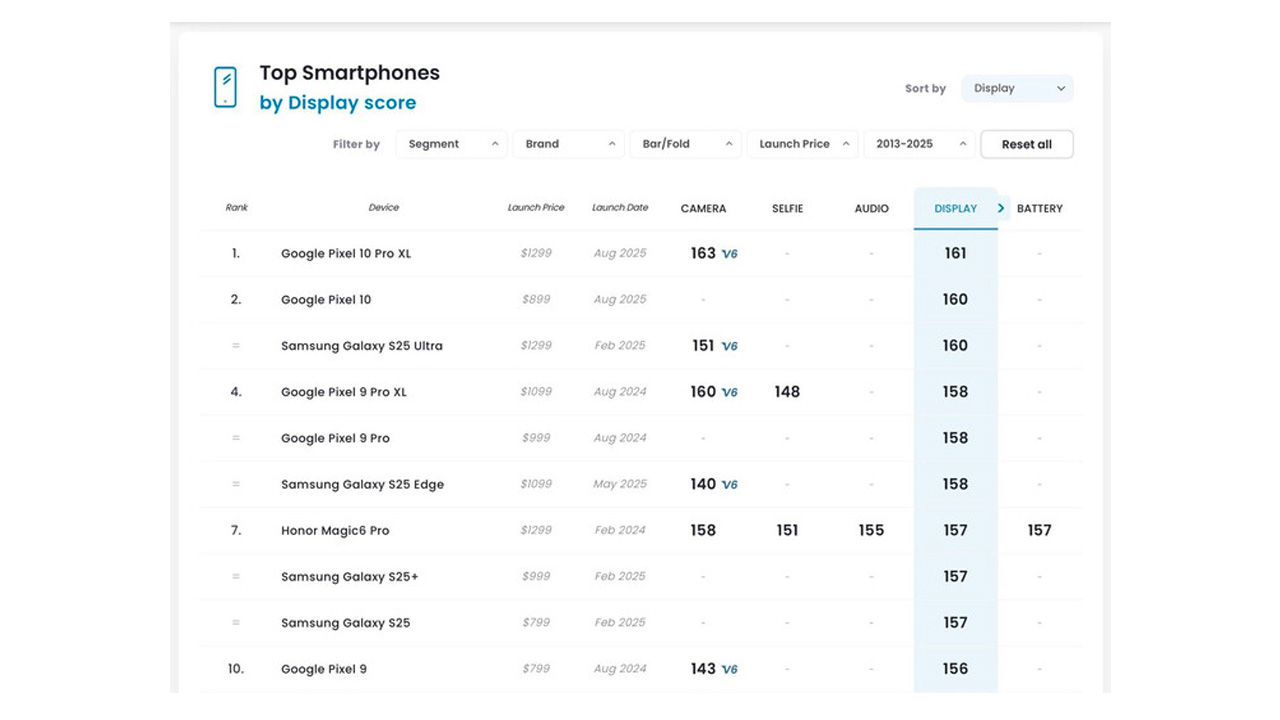Click the Feb 2024 date for Honor Magic6 Pro
Viewport: 1280px width, 720px height.
[x=620, y=530]
